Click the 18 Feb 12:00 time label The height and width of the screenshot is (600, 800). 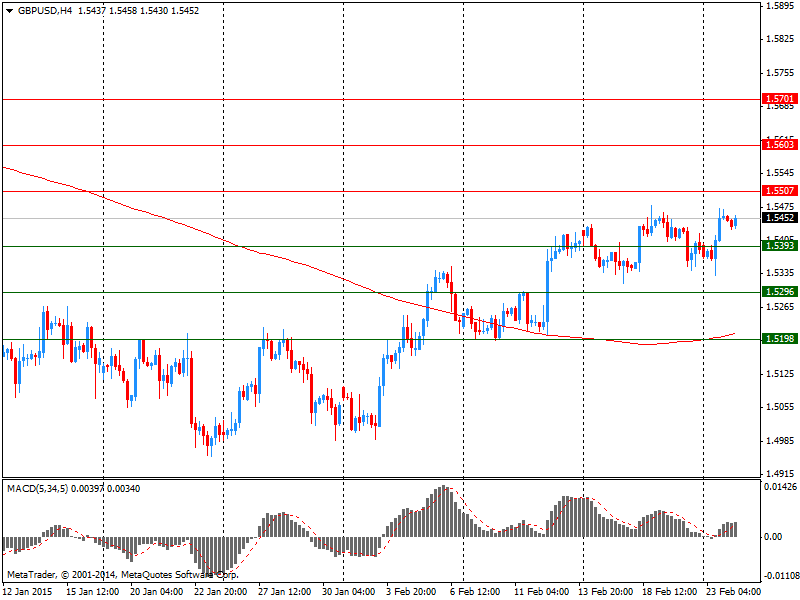669,592
